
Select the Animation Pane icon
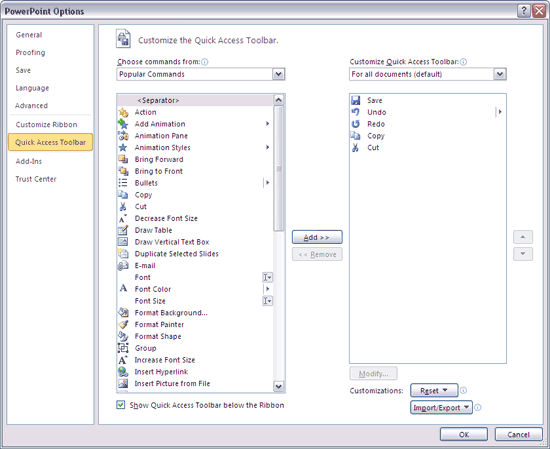123,136
